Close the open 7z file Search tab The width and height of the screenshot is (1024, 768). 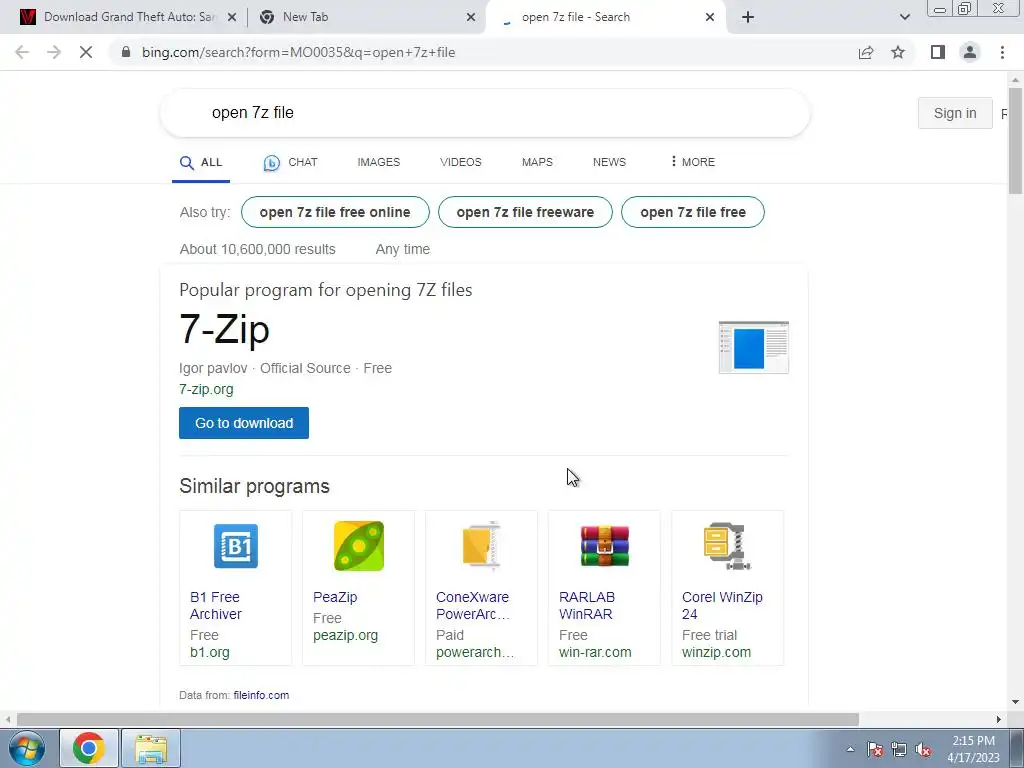(710, 18)
